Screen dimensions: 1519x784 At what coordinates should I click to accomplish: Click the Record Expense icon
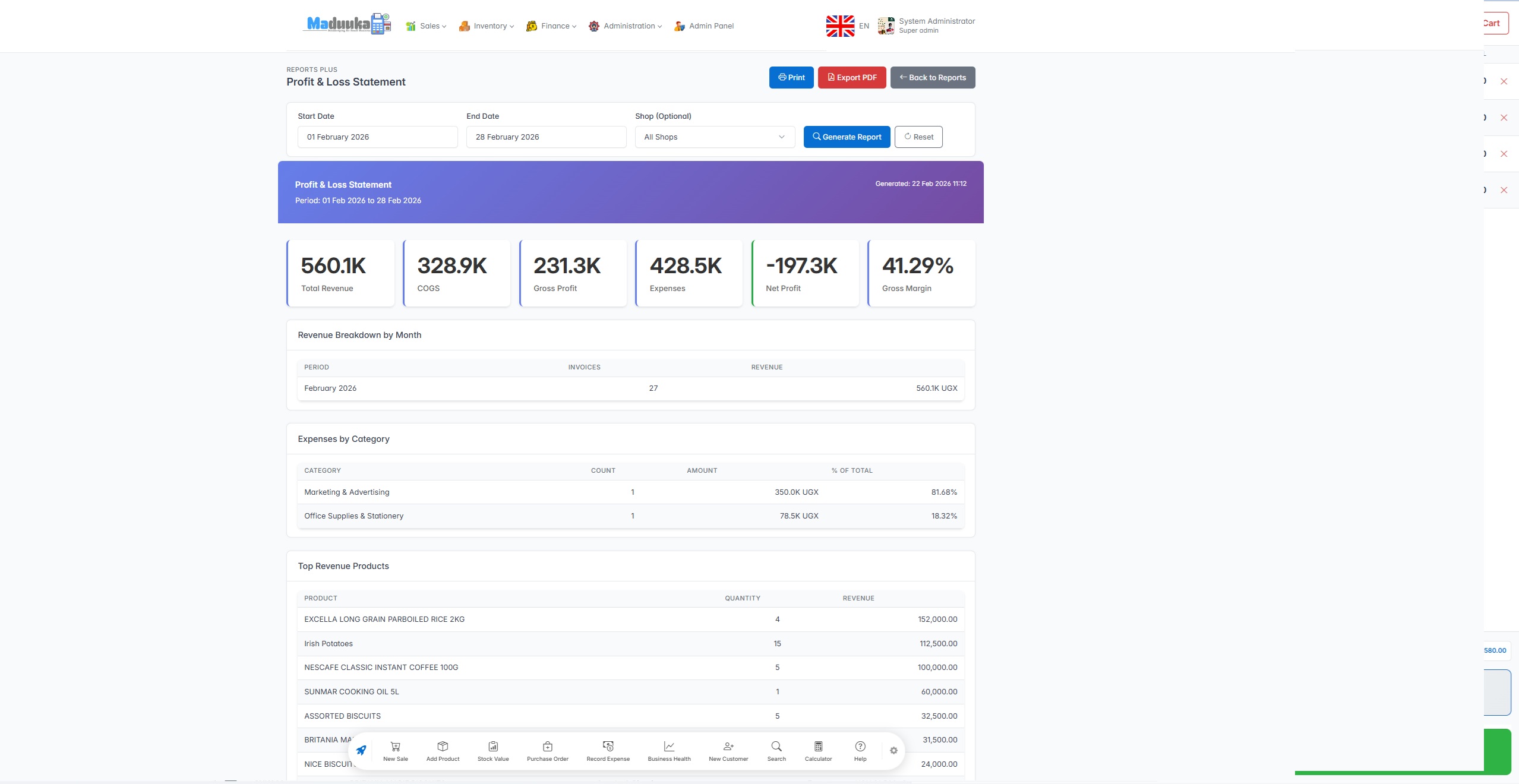pyautogui.click(x=608, y=747)
